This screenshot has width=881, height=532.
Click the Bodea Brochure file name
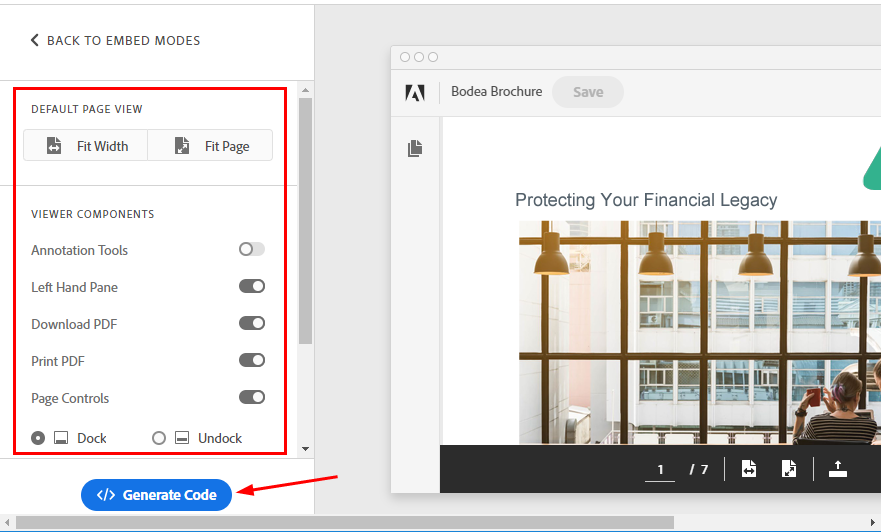click(496, 92)
